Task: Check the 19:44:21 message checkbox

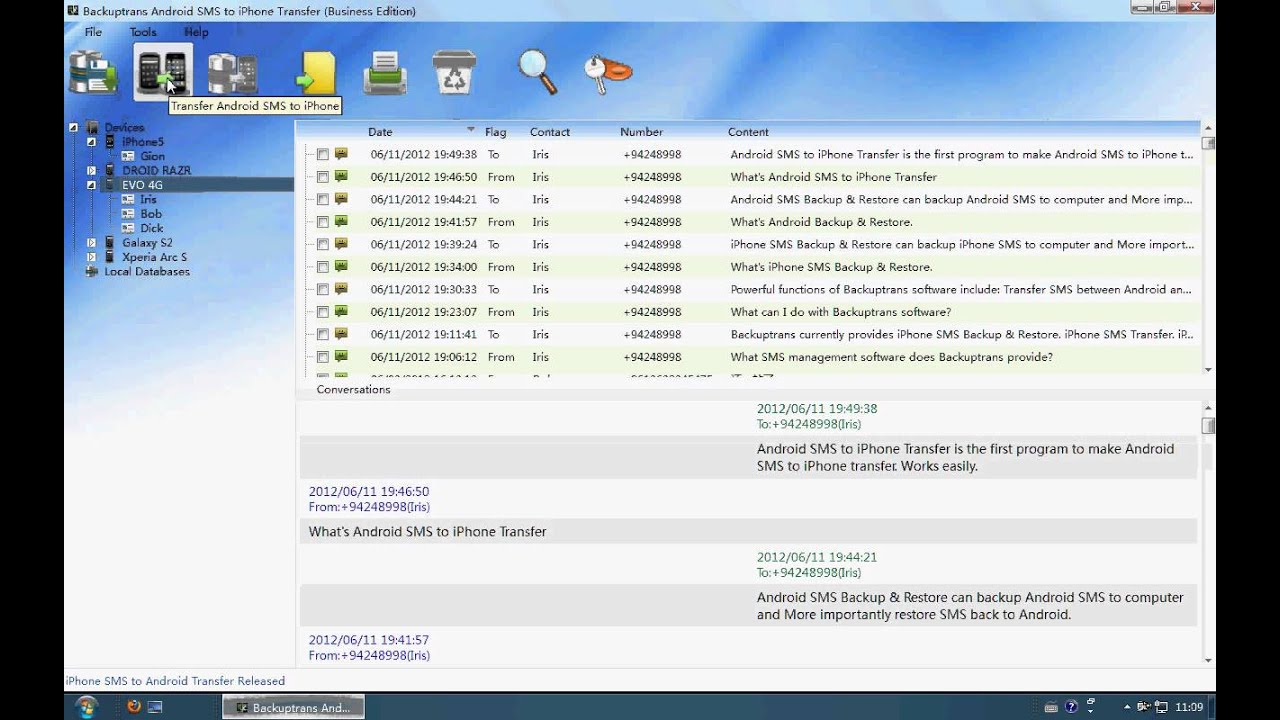Action: pos(323,200)
